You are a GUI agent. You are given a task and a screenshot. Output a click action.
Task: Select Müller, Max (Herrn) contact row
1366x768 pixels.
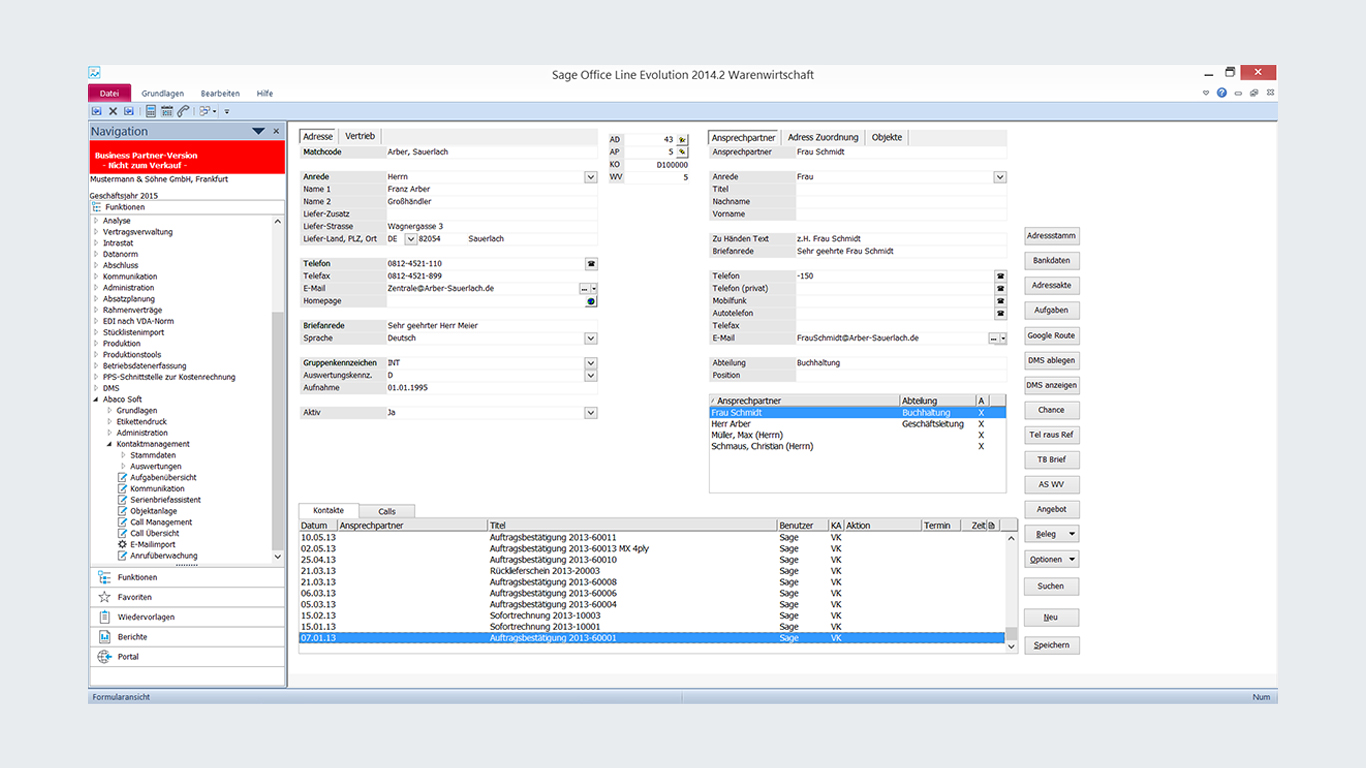(x=857, y=435)
